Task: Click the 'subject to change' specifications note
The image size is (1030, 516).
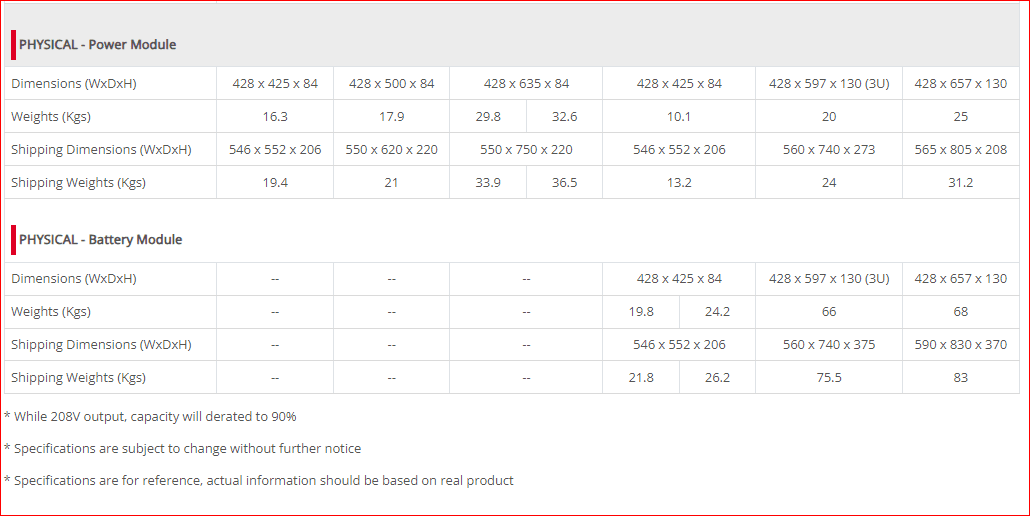Action: point(184,449)
